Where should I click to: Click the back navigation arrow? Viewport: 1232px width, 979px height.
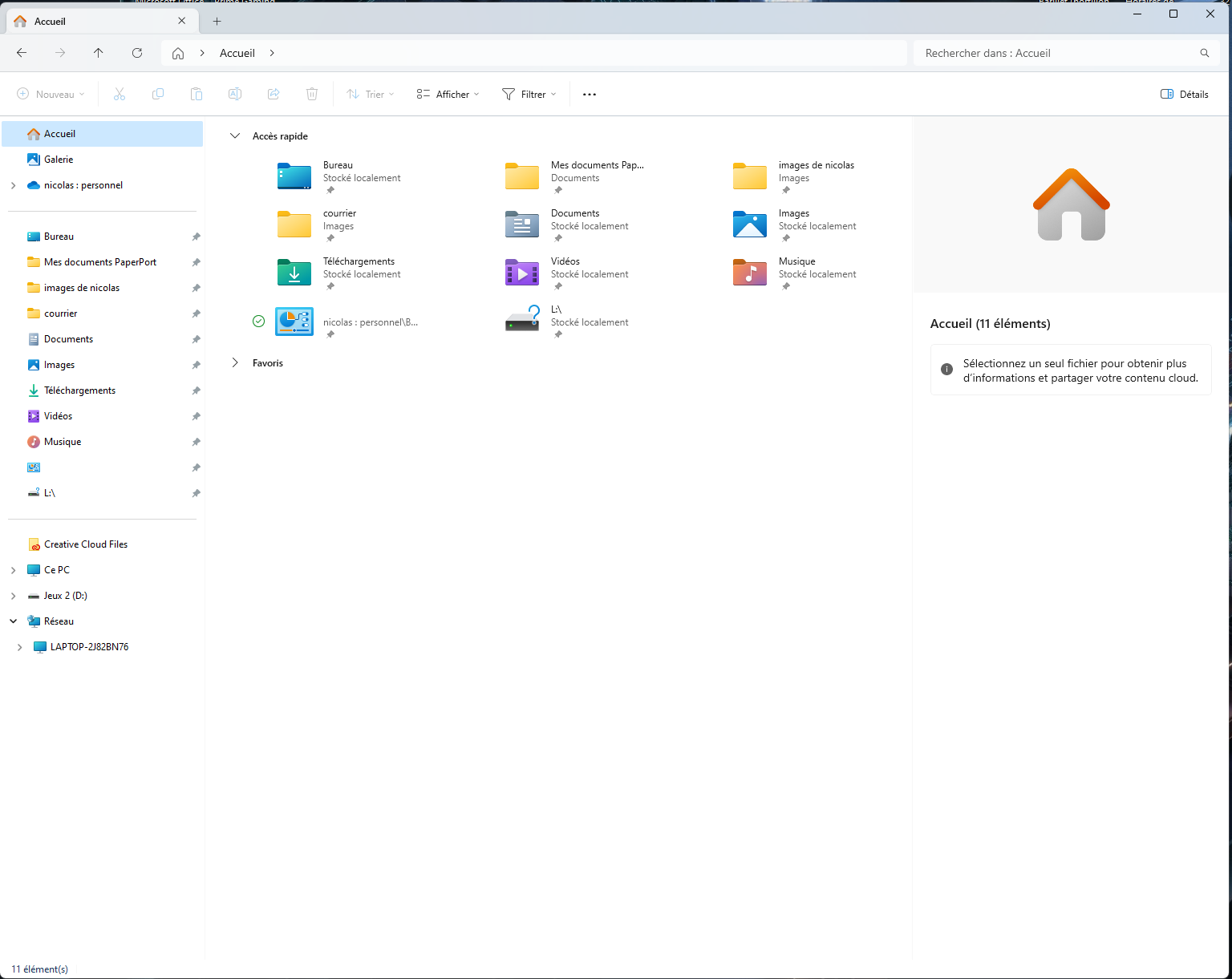coord(22,53)
